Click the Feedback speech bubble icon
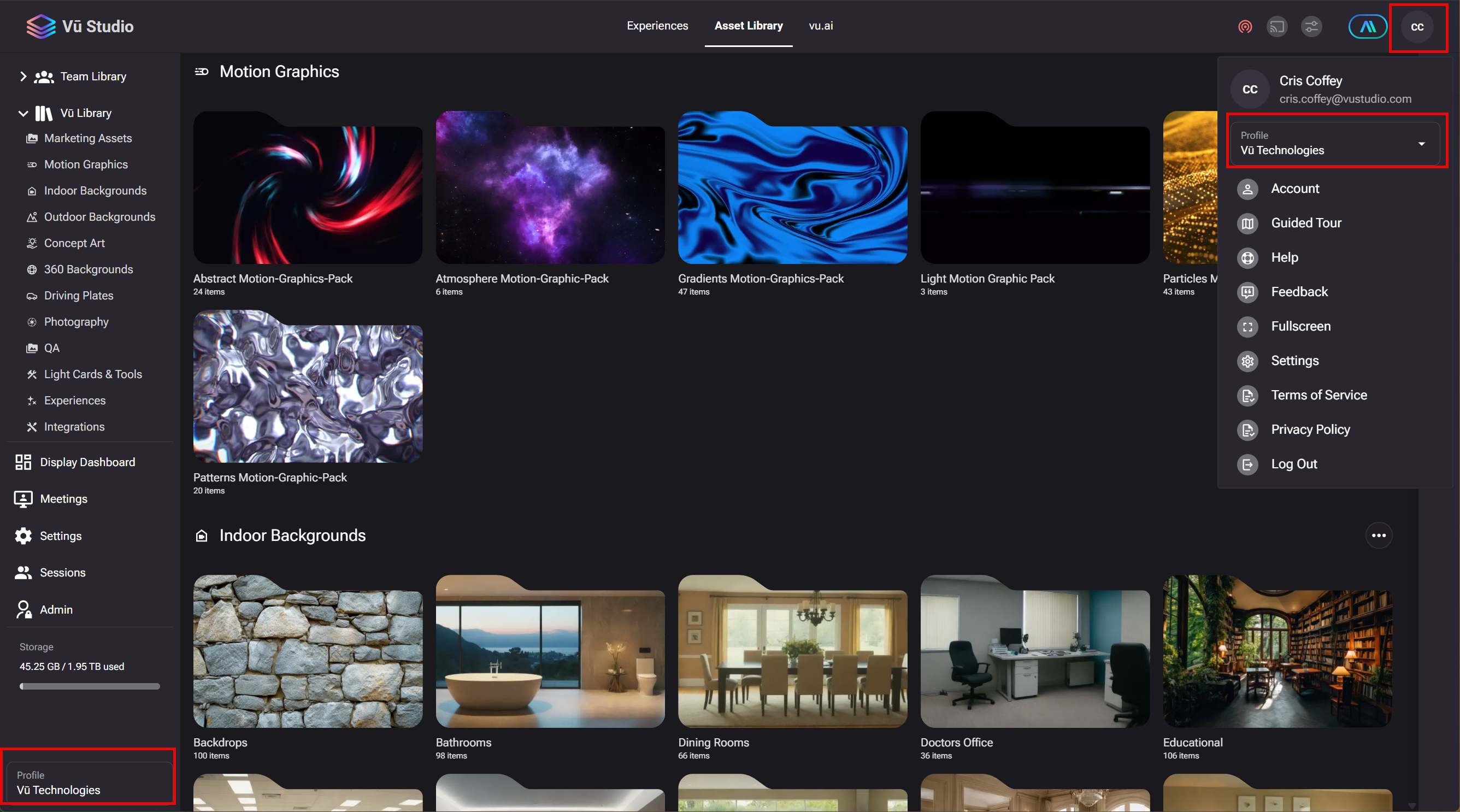 [1247, 292]
